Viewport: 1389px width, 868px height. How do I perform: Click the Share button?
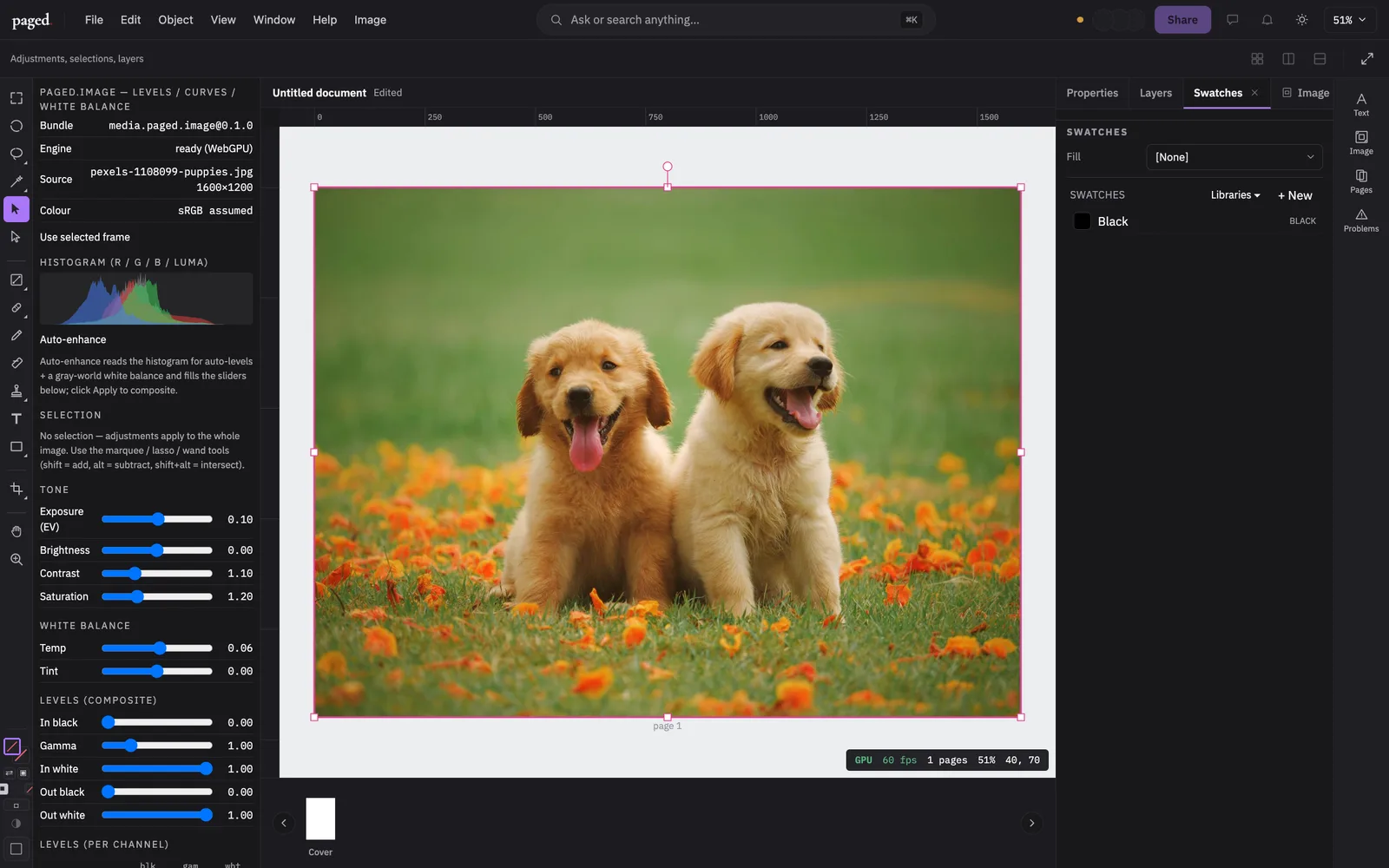(1182, 20)
